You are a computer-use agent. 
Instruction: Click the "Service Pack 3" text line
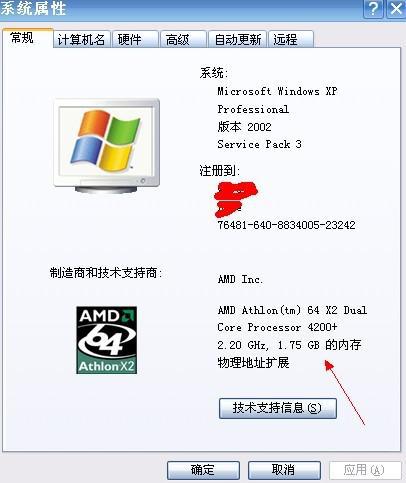tap(260, 144)
